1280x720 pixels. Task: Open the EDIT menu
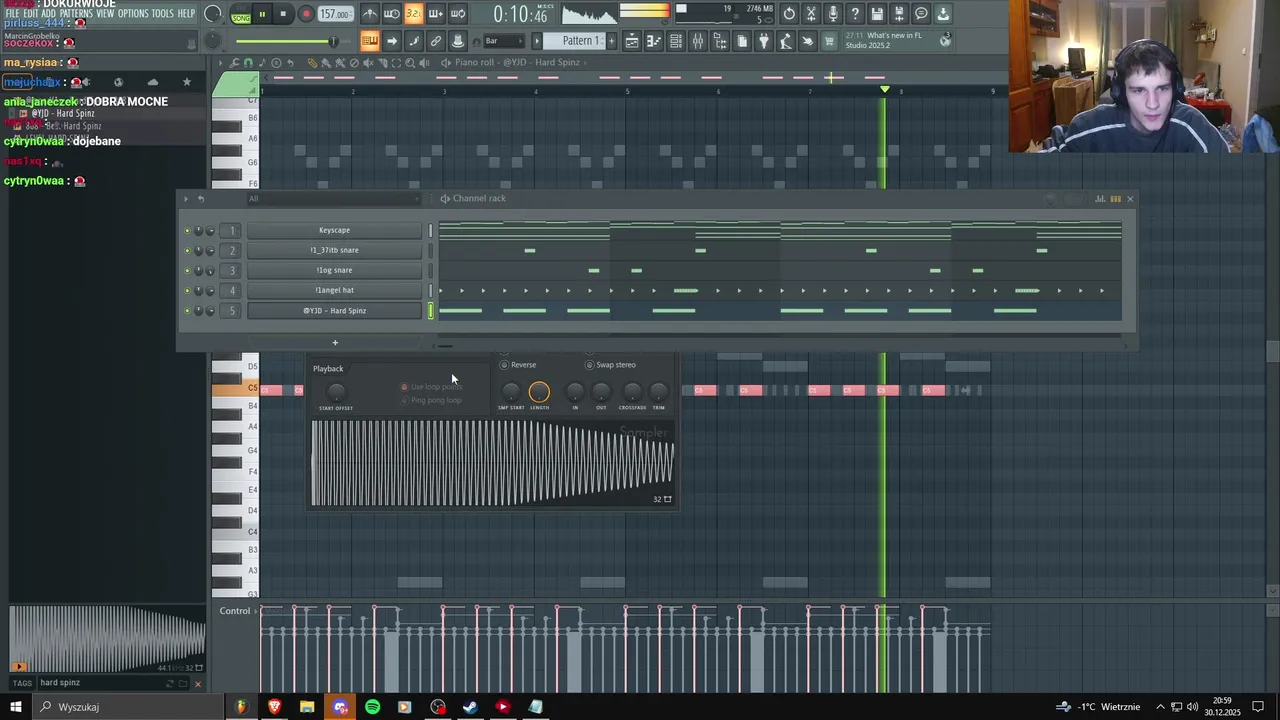32,14
